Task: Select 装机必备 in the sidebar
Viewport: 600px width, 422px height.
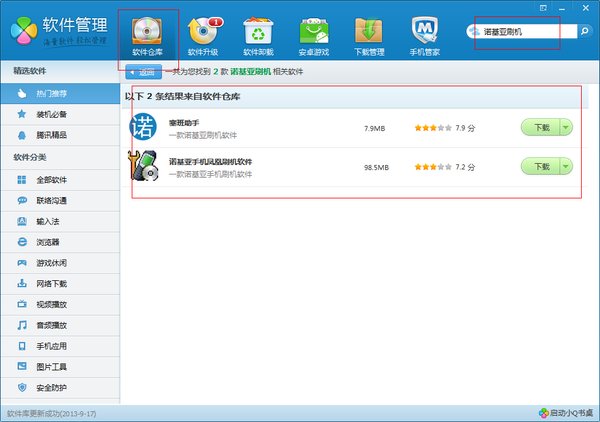Action: point(51,114)
